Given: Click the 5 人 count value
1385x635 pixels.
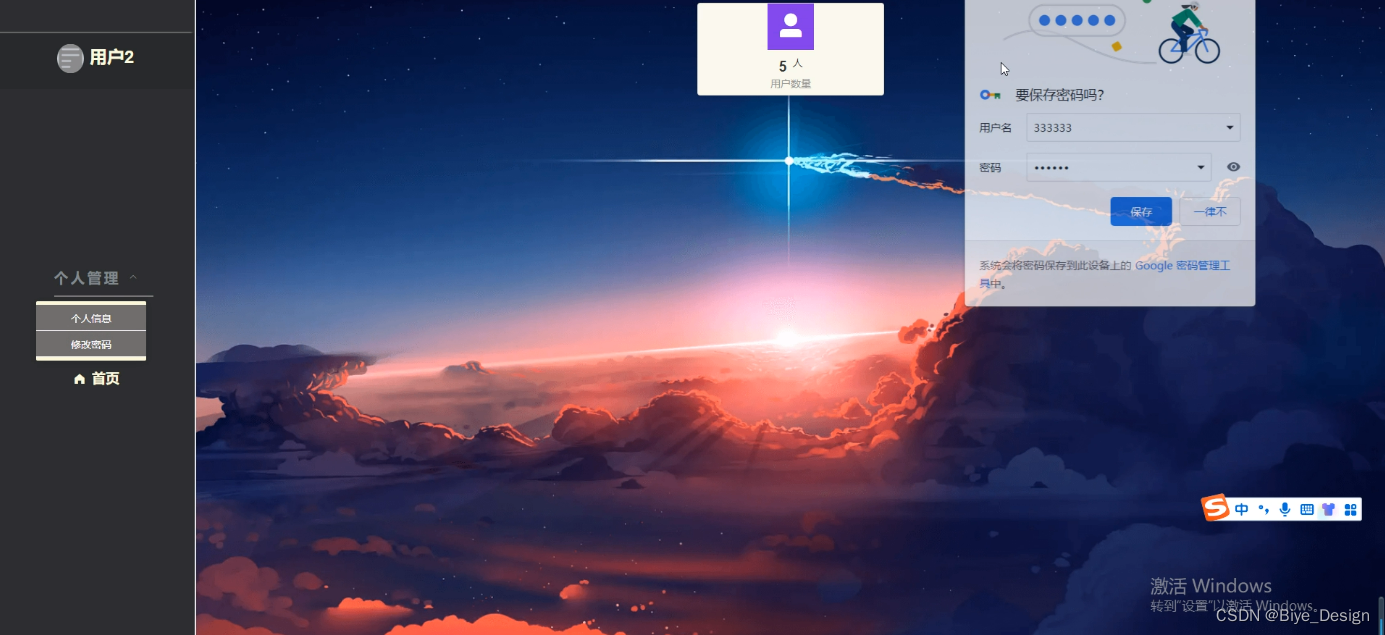Looking at the screenshot, I should [790, 66].
